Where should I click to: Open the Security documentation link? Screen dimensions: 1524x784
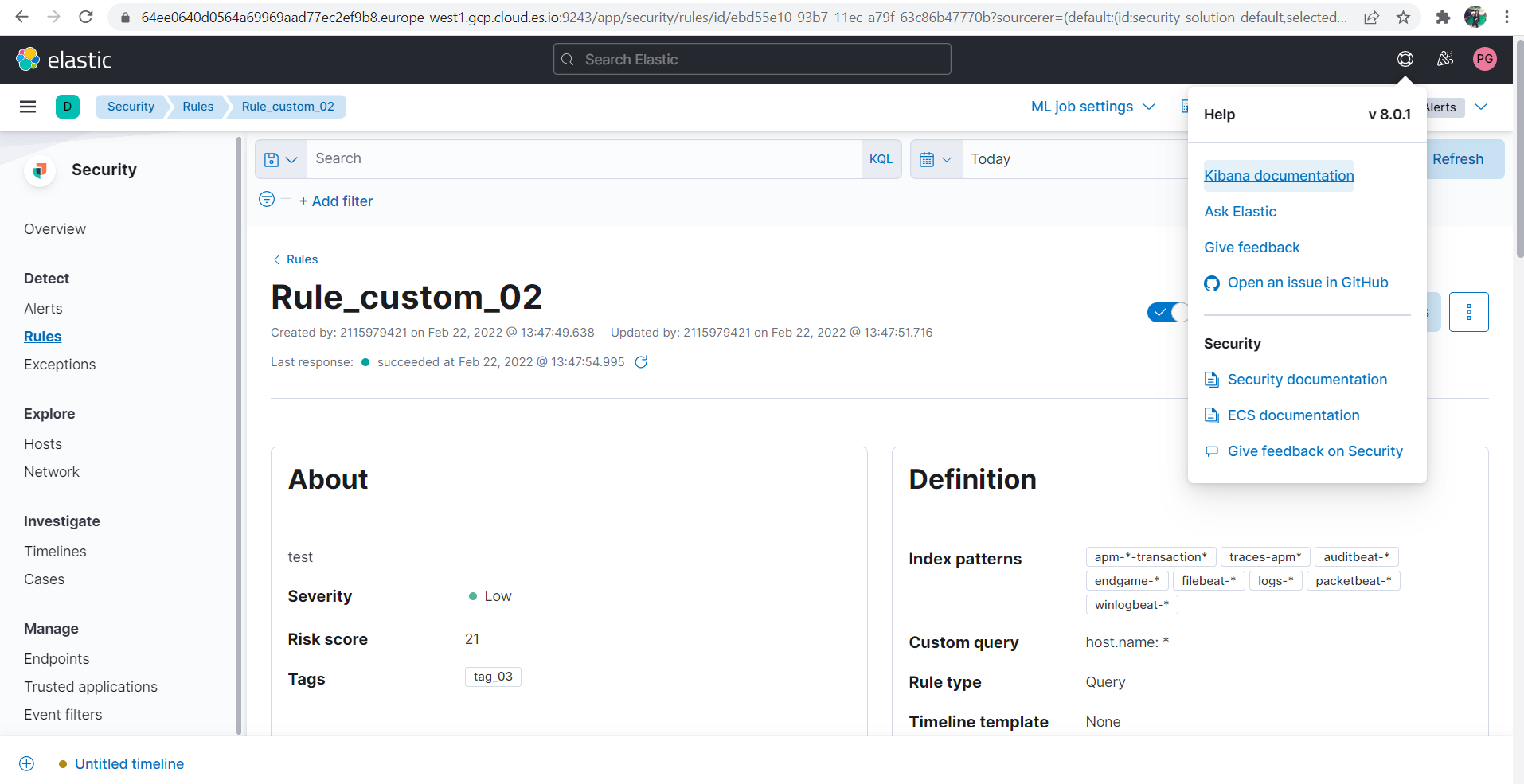click(1307, 380)
